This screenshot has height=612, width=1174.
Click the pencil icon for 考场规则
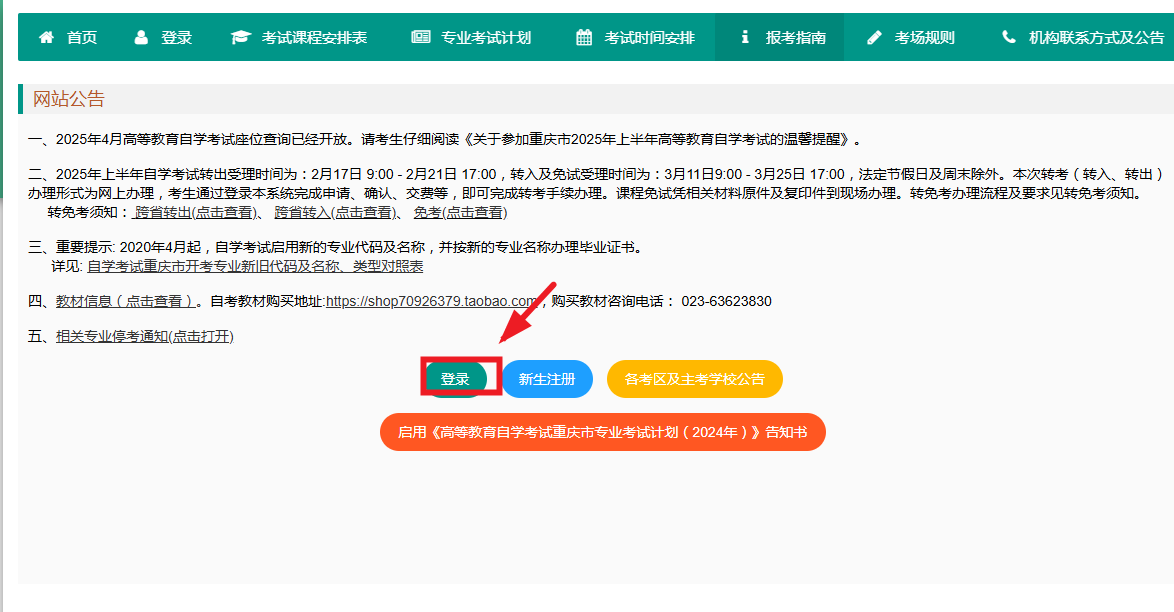pyautogui.click(x=875, y=38)
